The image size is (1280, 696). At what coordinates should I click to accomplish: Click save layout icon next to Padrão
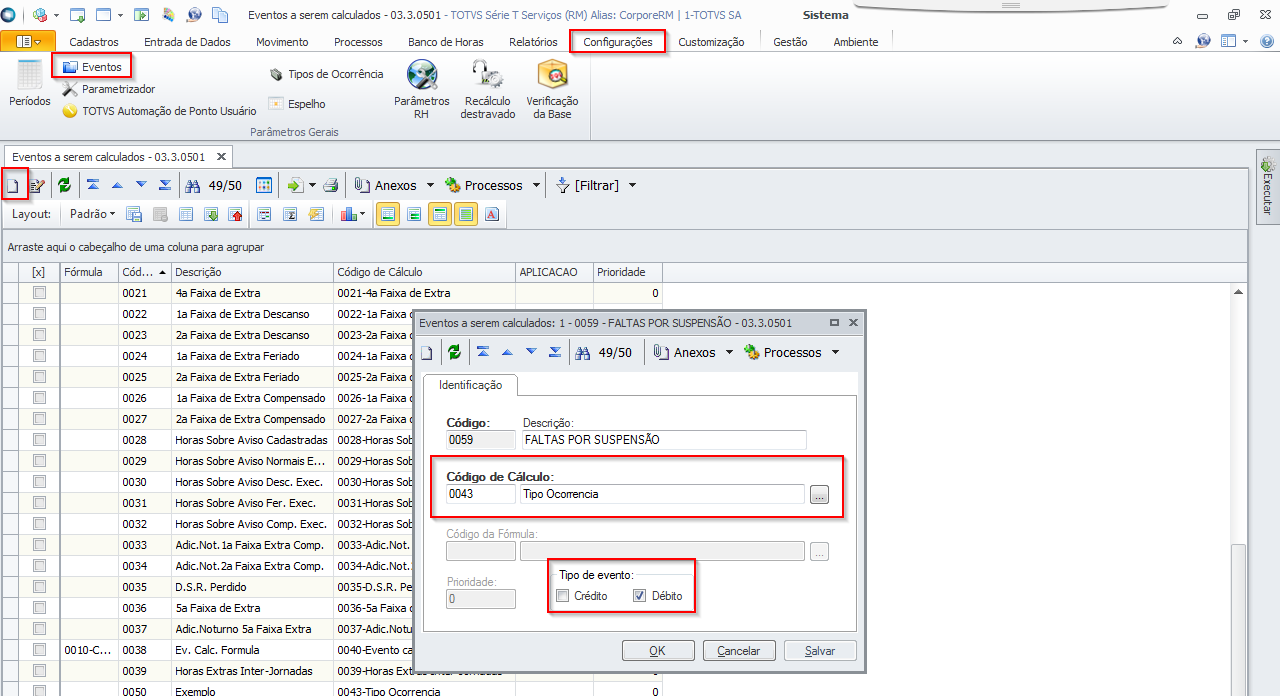[x=134, y=214]
